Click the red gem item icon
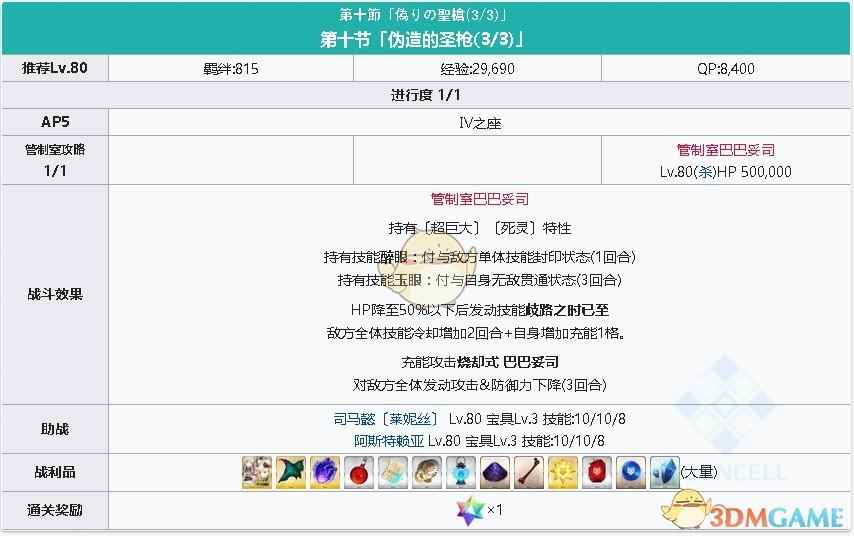Screen dimensions: 854x536 pos(597,472)
